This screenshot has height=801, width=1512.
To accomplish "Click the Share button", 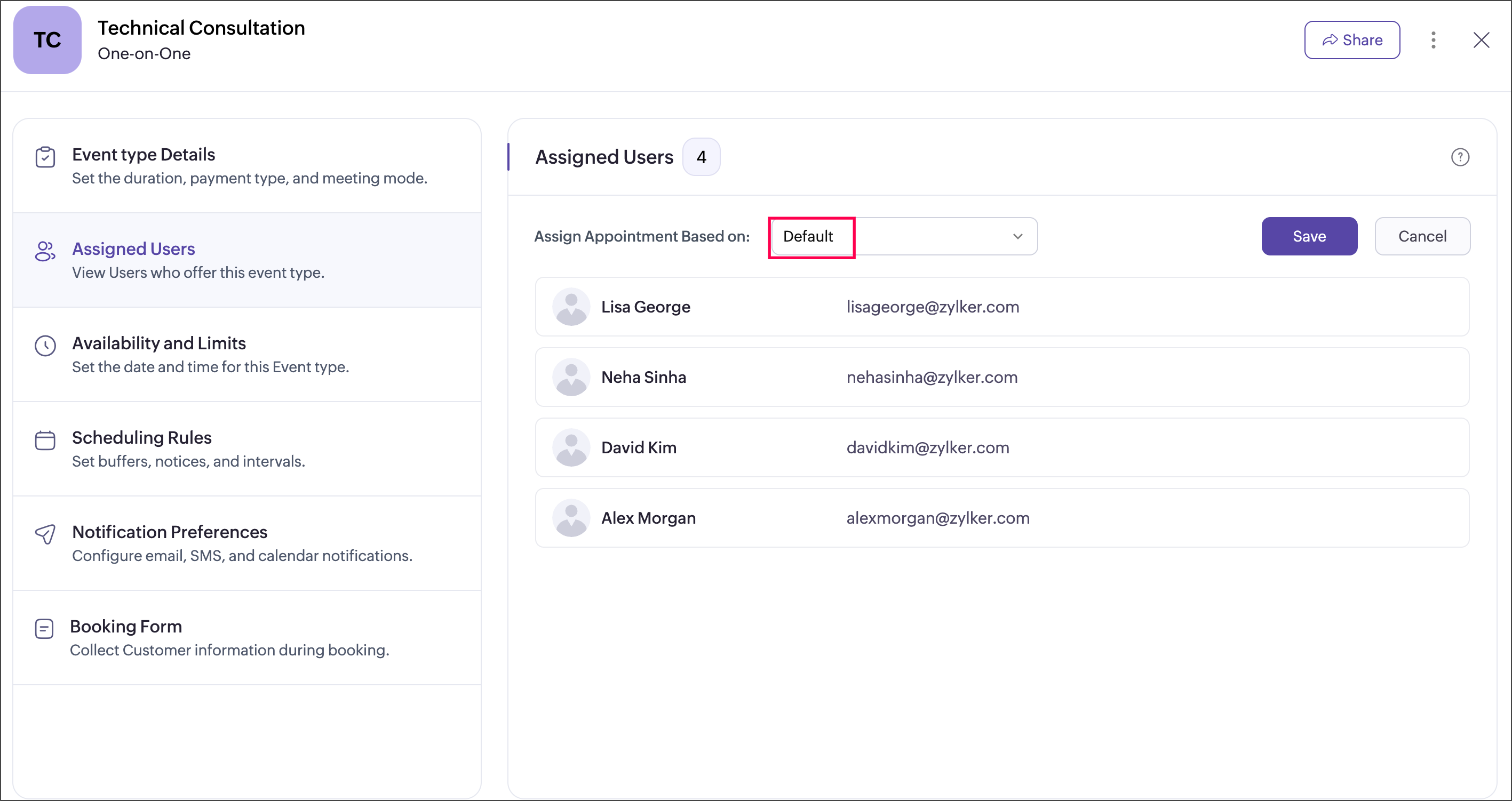I will 1352,40.
